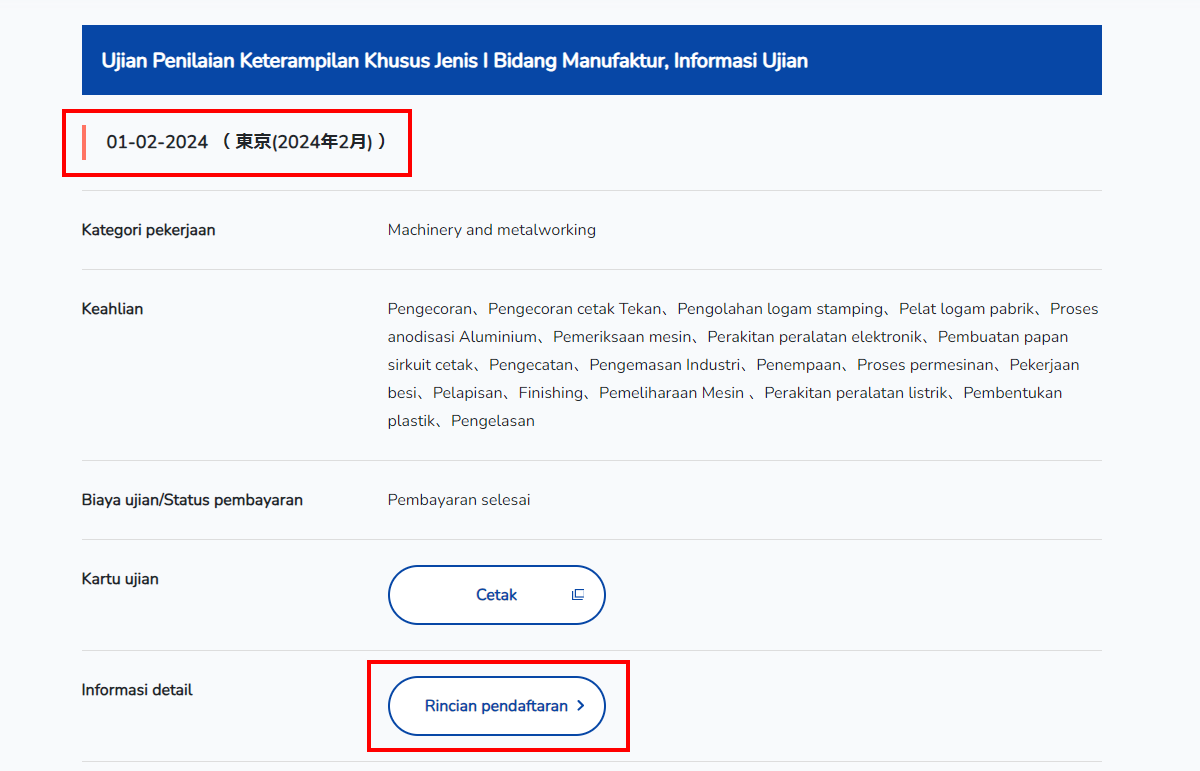Click the red accent bar beside the date
1200x771 pixels.
coord(84,143)
